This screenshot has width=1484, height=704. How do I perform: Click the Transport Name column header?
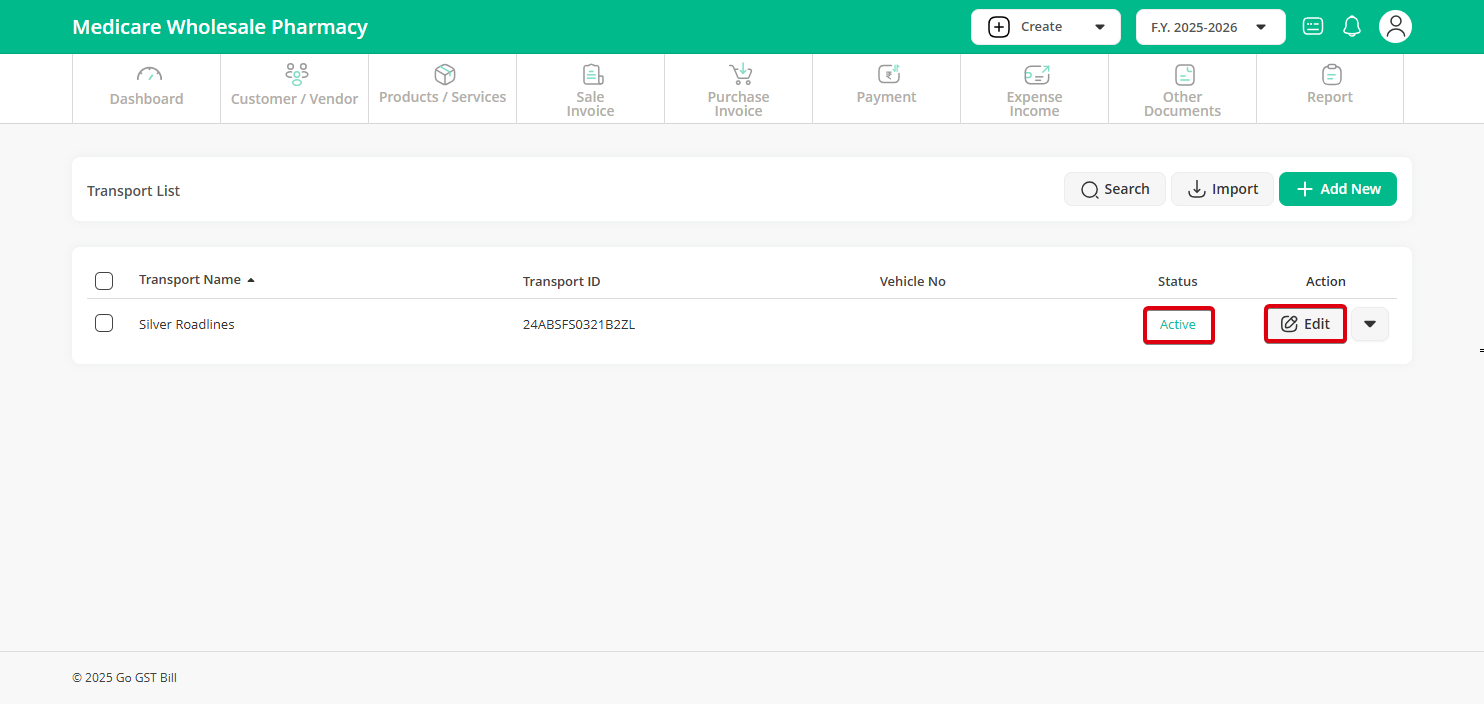190,280
